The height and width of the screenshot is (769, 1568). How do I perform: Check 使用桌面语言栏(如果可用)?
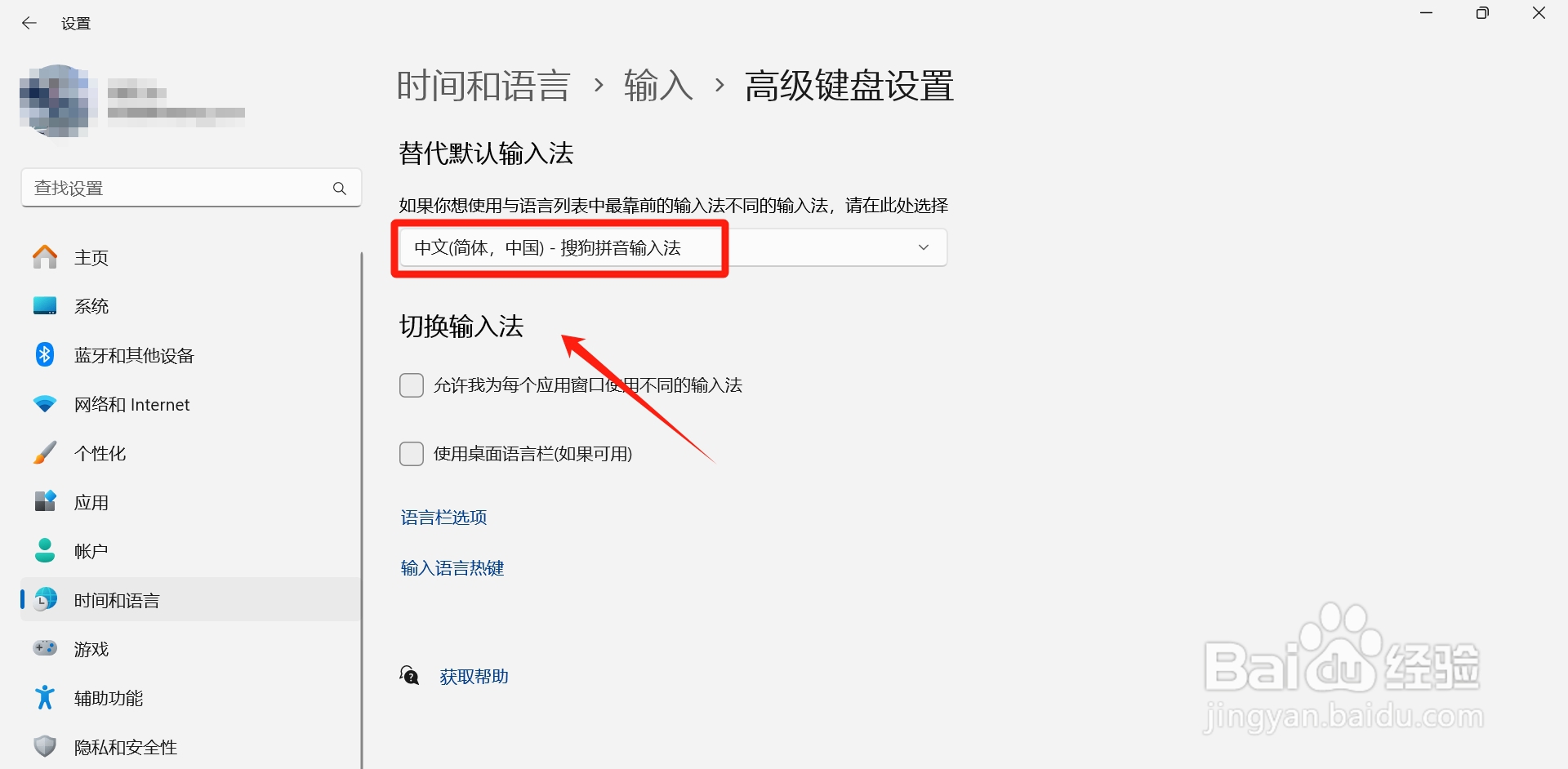click(x=411, y=453)
